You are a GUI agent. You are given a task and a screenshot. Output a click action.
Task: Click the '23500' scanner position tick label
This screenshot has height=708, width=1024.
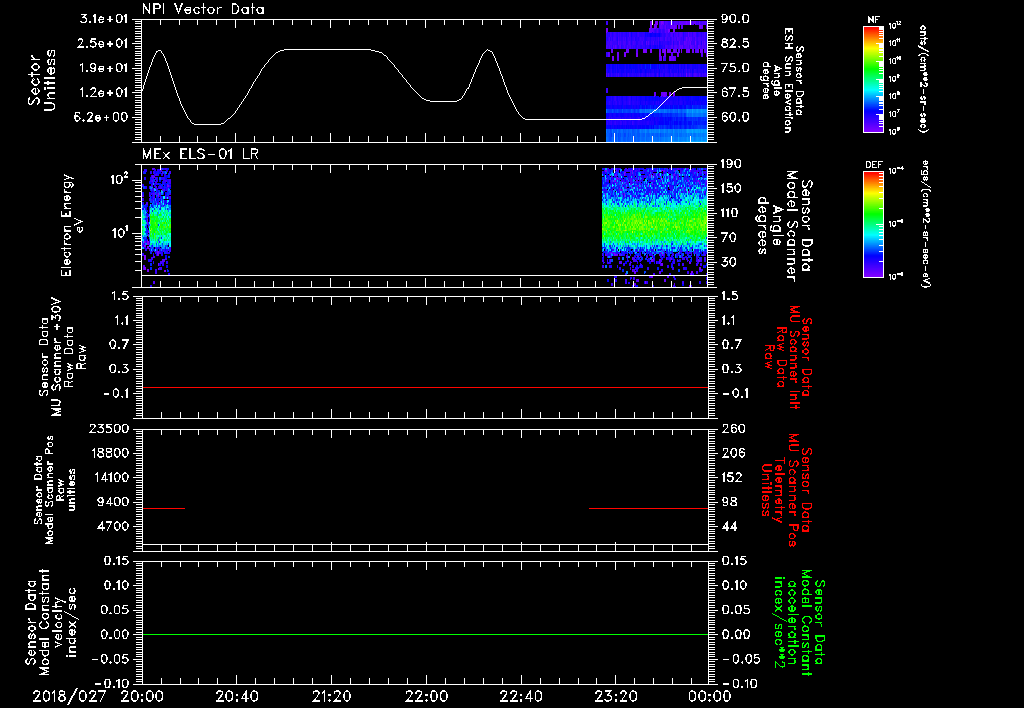[x=110, y=428]
